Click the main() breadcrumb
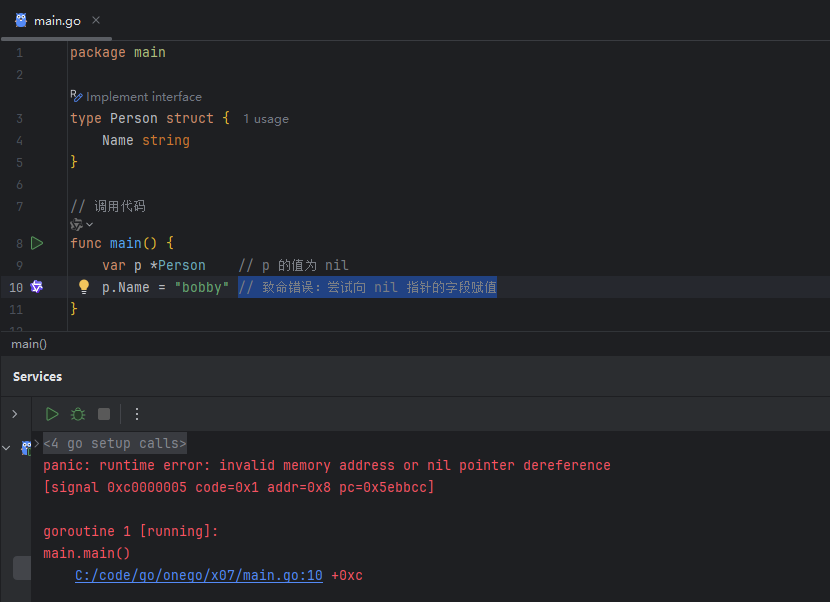Screen dimensions: 830x602 click(29, 344)
